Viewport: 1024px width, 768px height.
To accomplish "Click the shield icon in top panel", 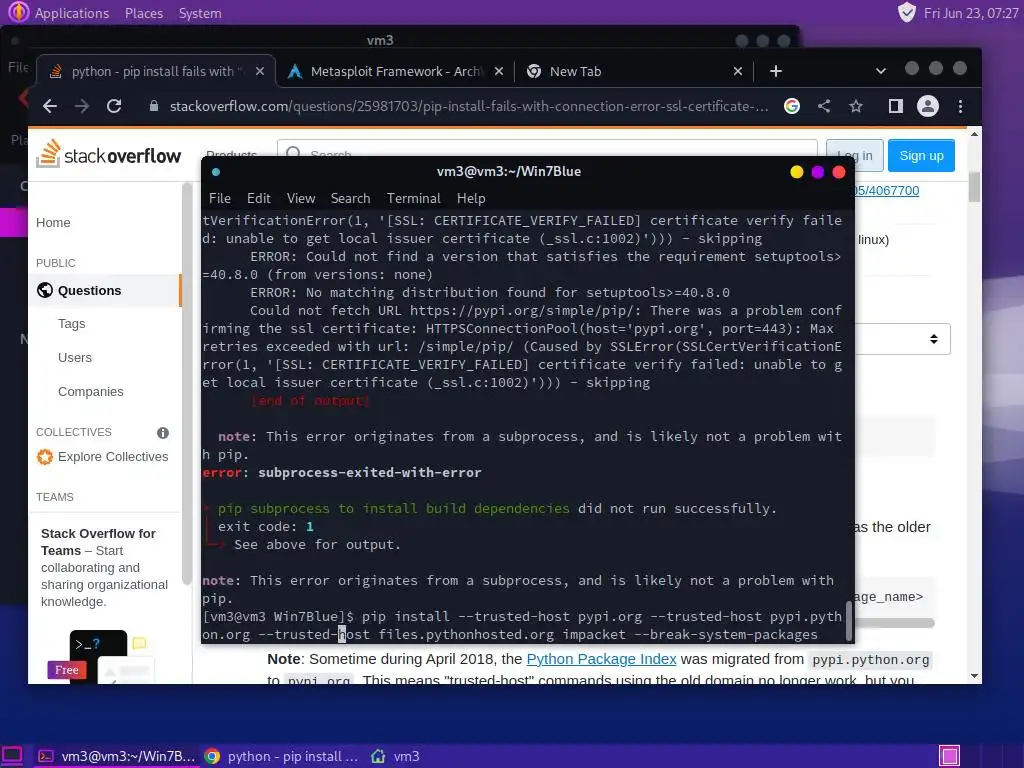I will [x=906, y=12].
